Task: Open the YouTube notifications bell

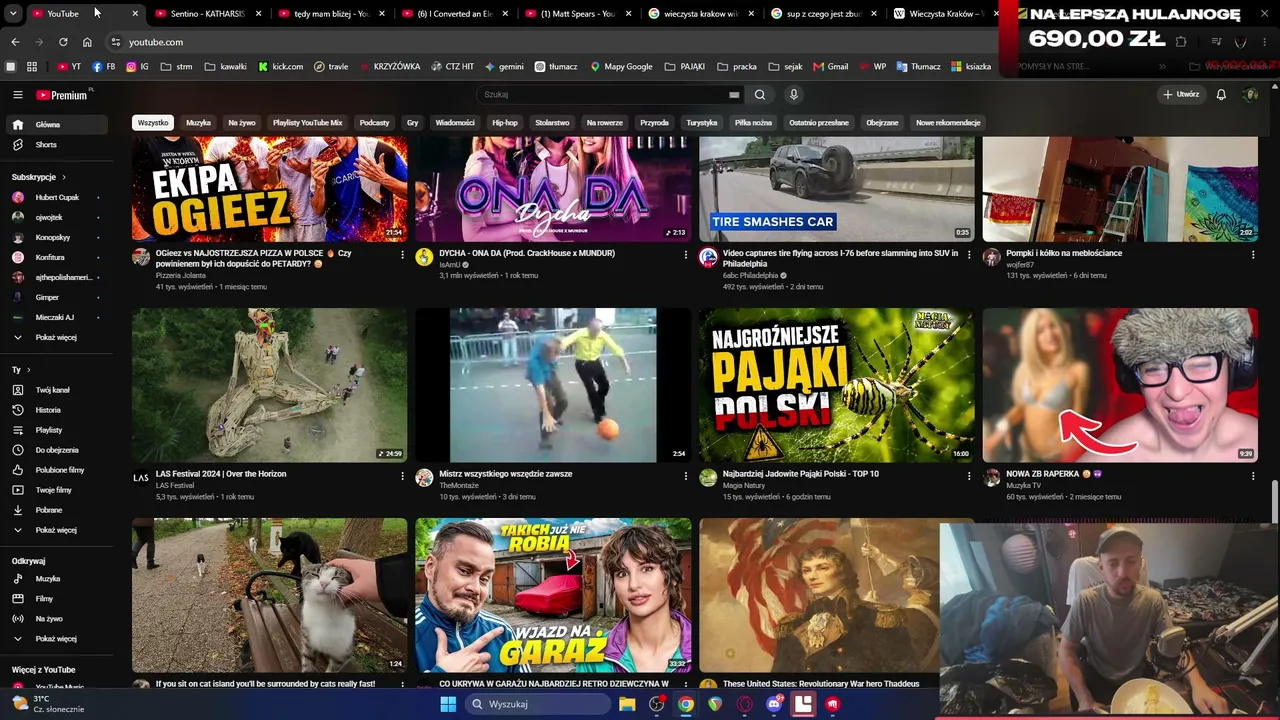Action: (1221, 95)
